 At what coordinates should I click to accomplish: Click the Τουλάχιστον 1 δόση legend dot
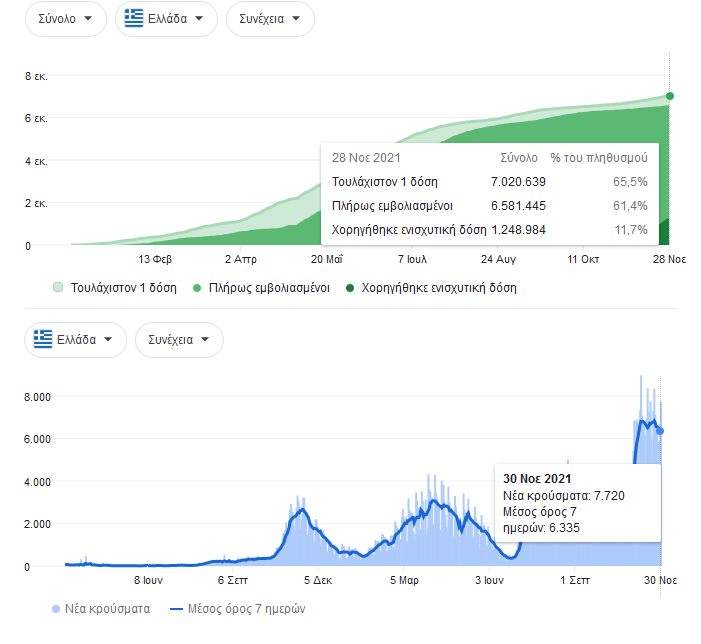tap(58, 288)
